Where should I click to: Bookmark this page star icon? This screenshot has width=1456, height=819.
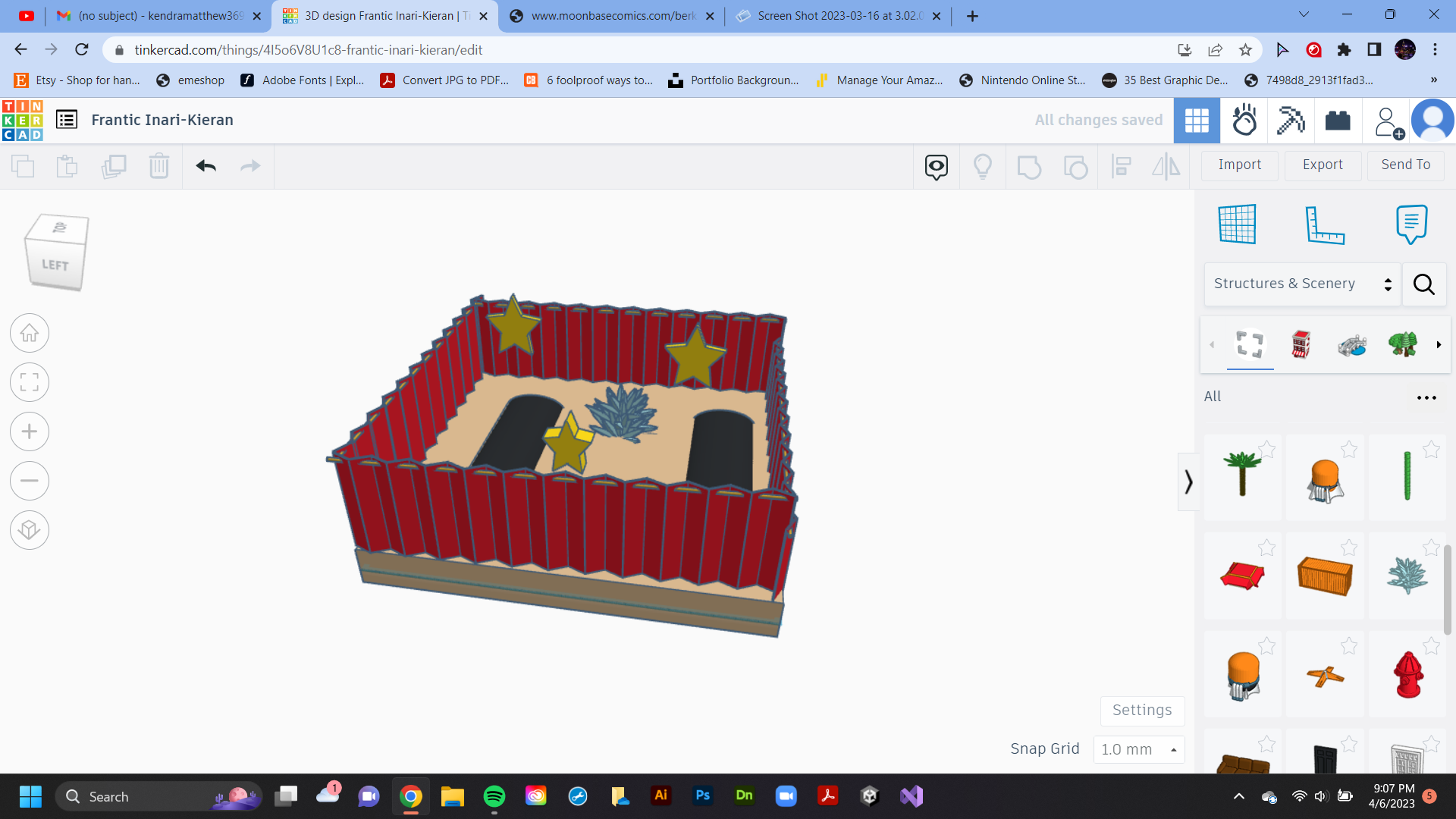(1245, 50)
